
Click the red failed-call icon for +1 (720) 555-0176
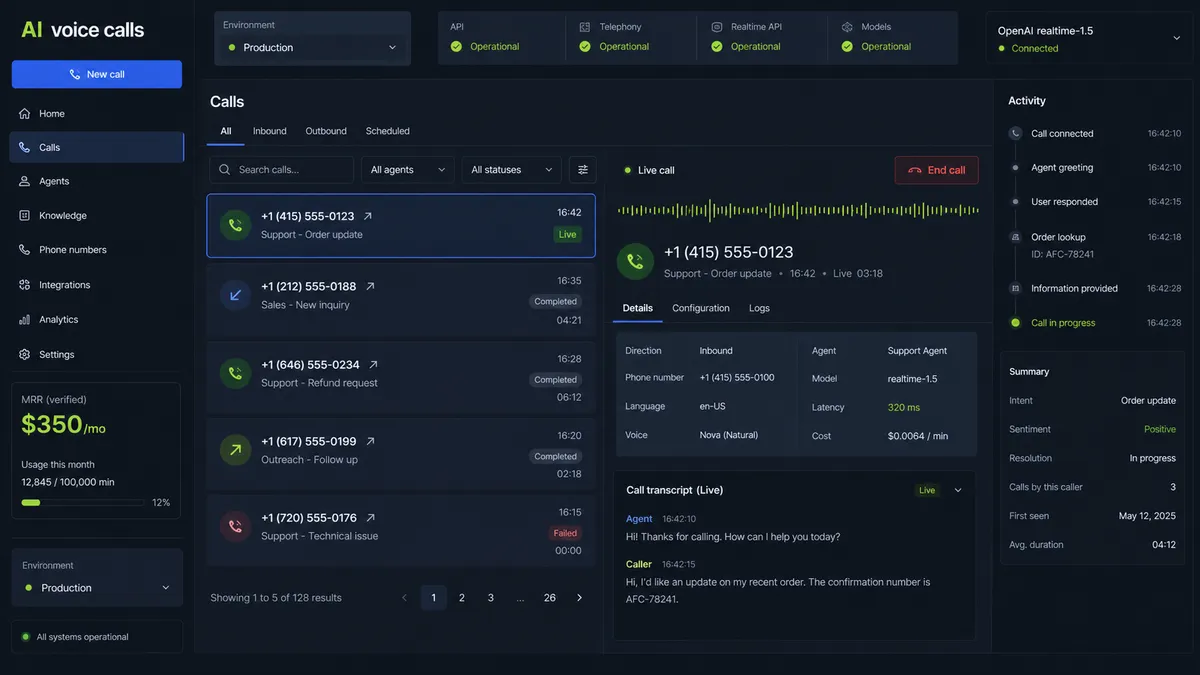[x=235, y=526]
